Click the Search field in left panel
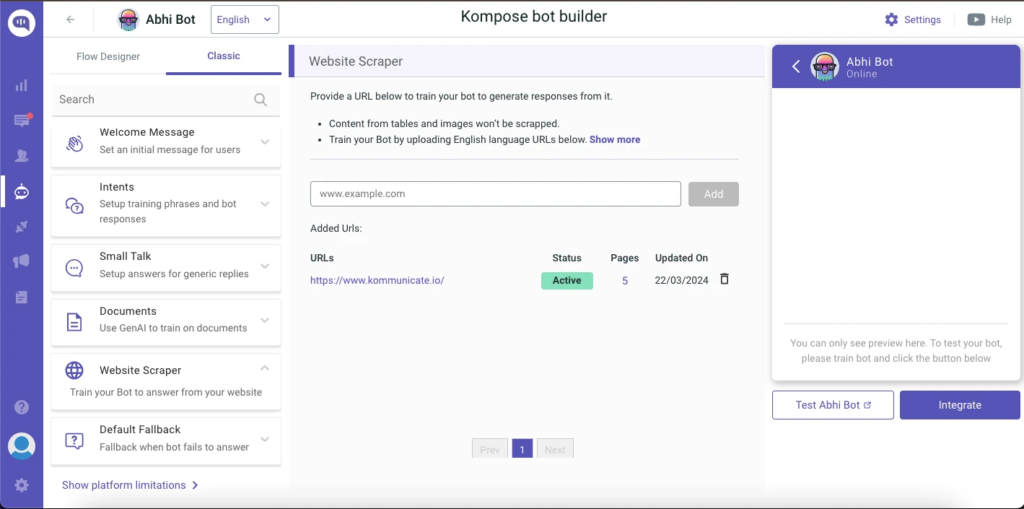 [x=165, y=99]
